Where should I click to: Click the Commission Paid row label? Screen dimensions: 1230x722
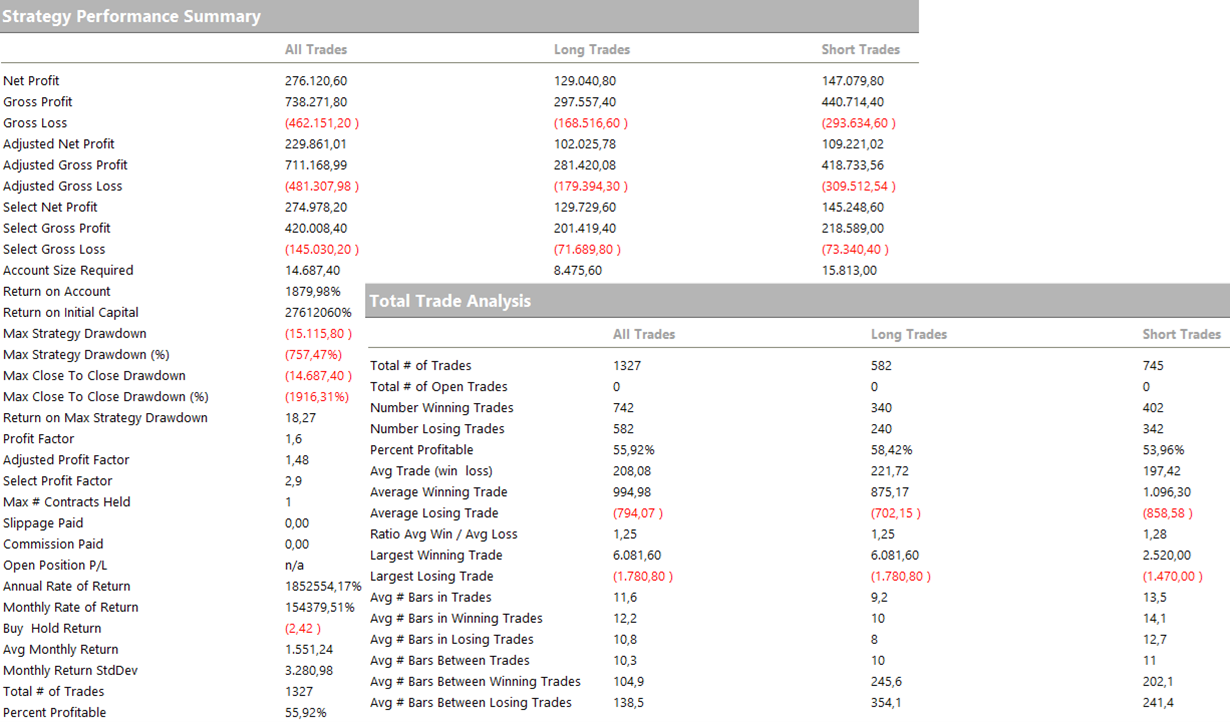click(55, 544)
